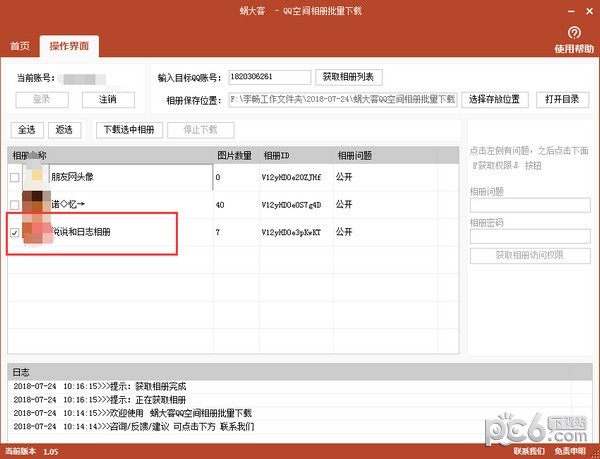This screenshot has width=600, height=459.
Task: Tick the checkbox for 诺◇忆 album
Action: point(15,205)
